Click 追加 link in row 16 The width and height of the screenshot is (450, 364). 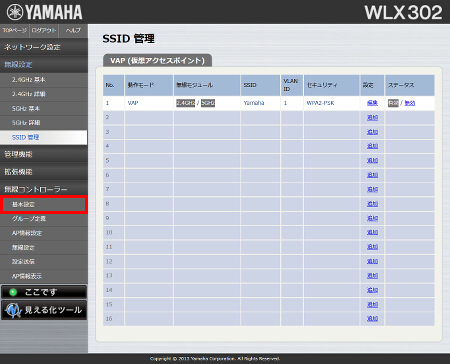[372, 319]
